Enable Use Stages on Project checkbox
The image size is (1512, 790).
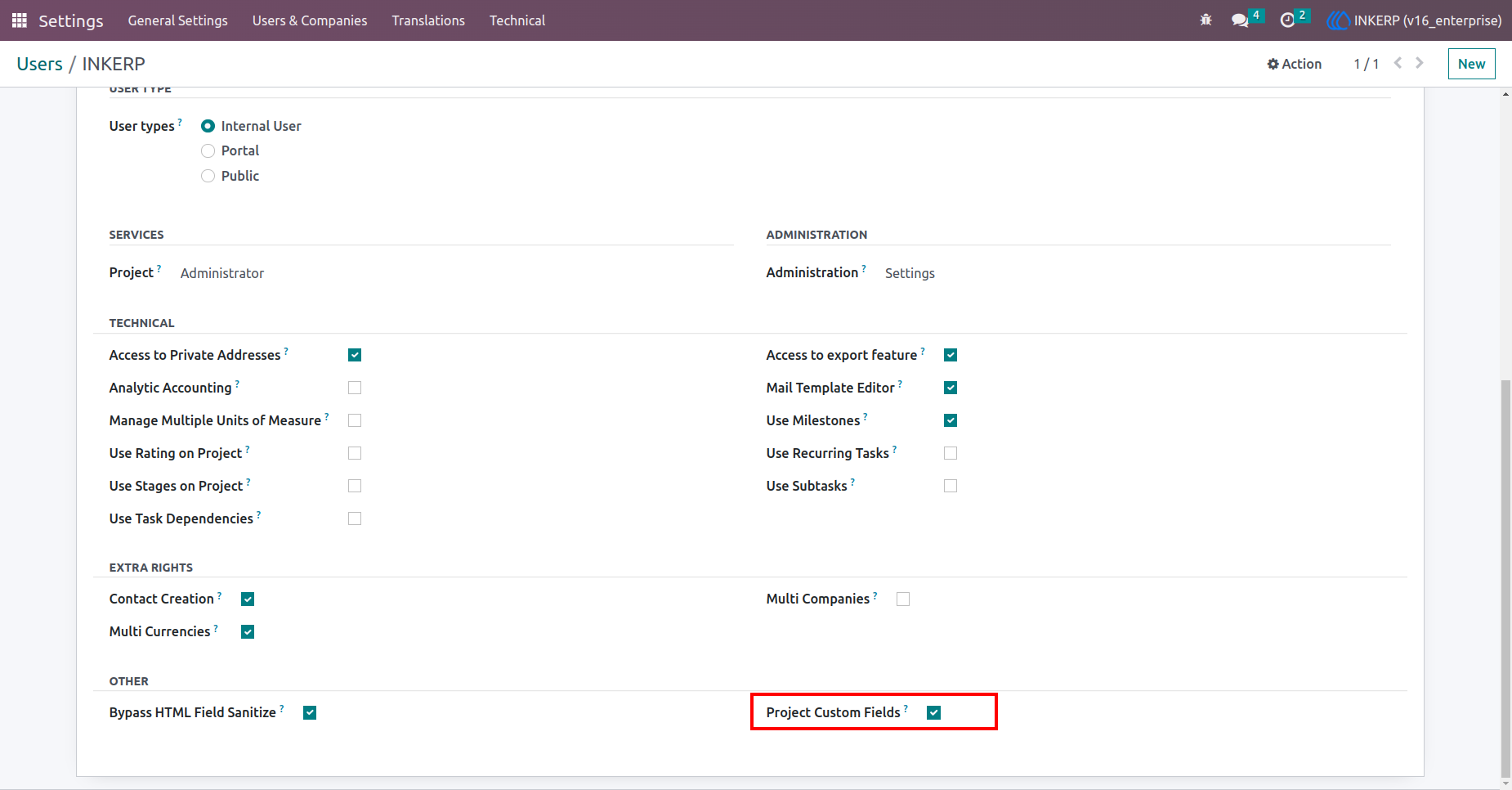[355, 486]
